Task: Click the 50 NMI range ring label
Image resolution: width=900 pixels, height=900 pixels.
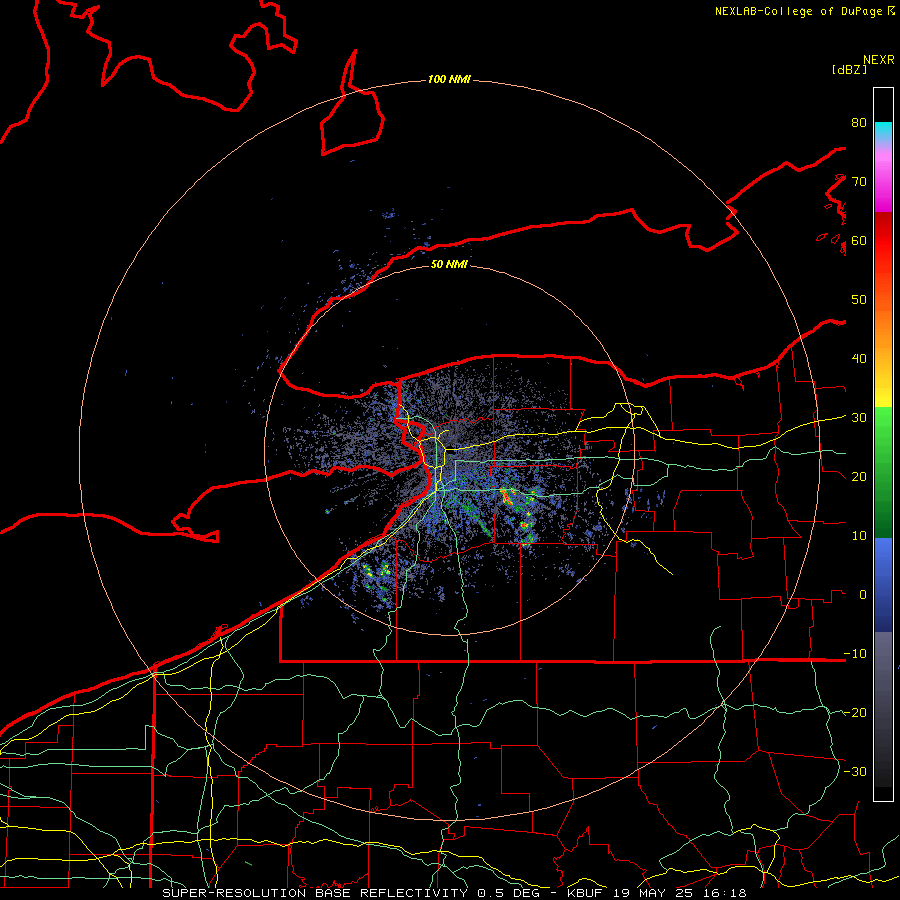Action: 449,264
